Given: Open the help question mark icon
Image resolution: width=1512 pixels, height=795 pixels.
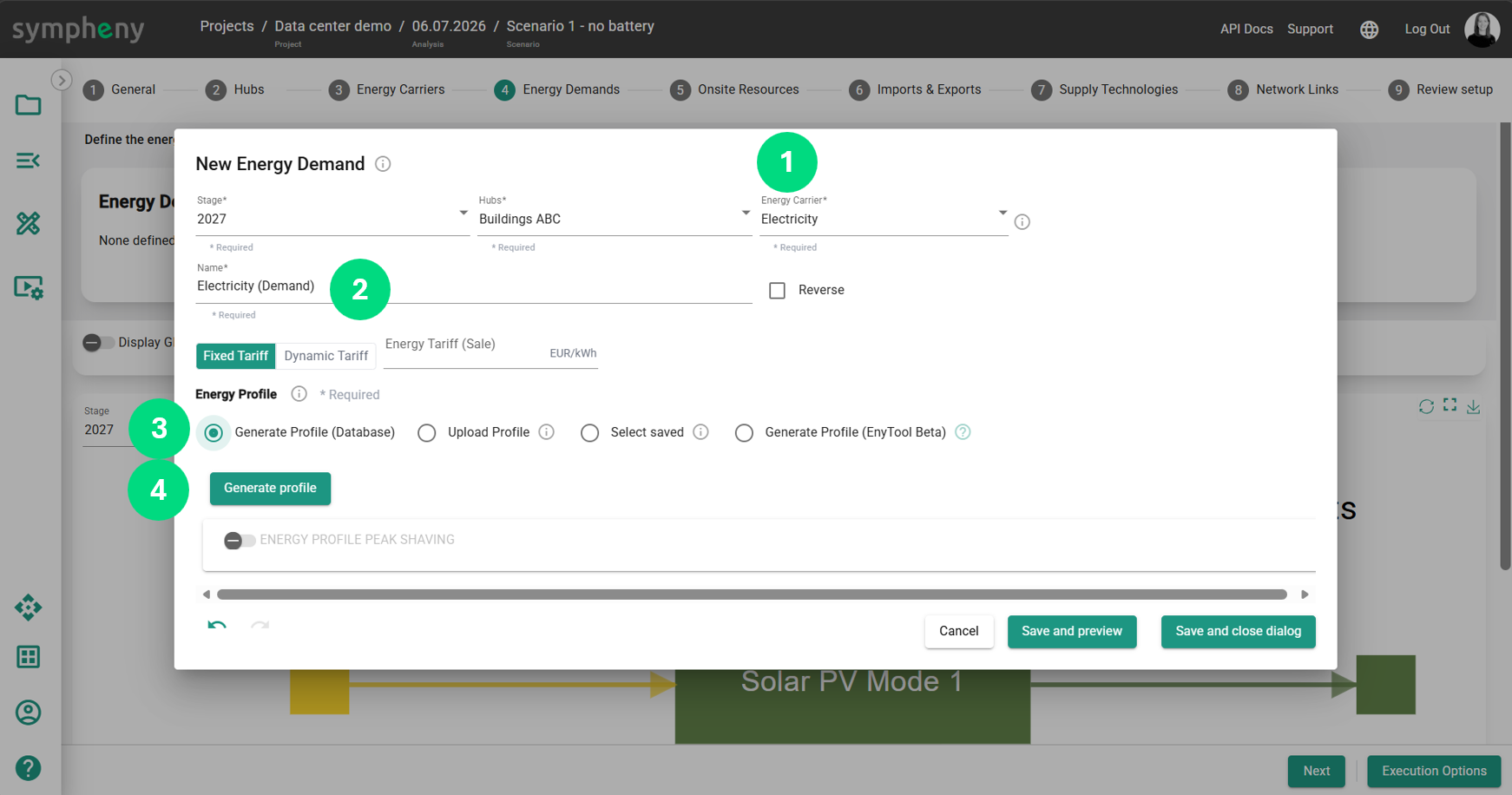Looking at the screenshot, I should coord(29,768).
